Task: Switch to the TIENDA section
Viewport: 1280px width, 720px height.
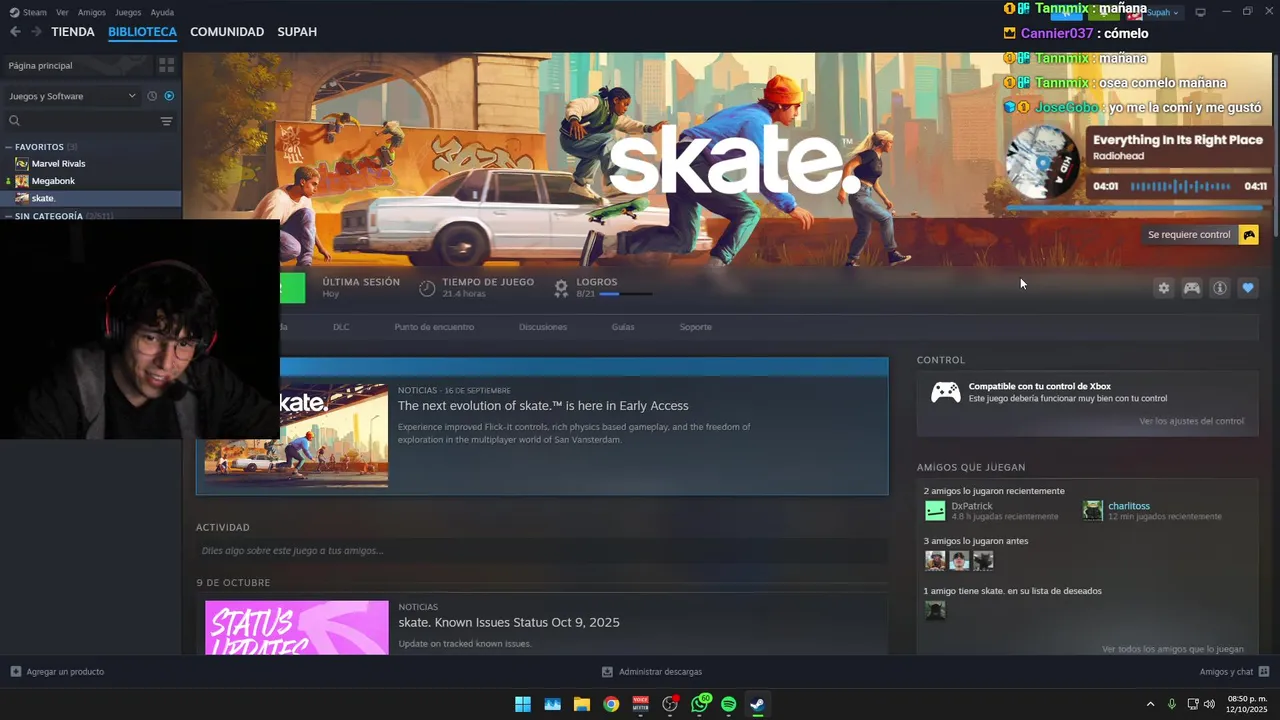Action: pos(73,32)
